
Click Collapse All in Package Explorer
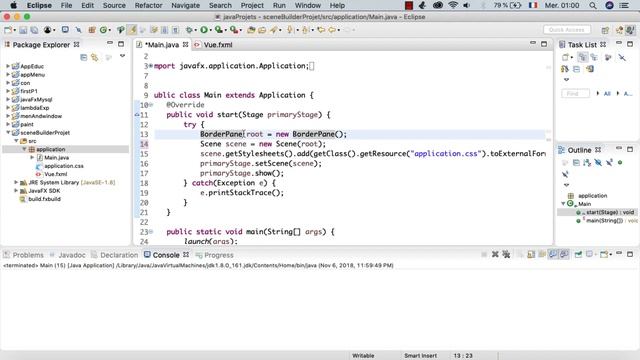[83, 58]
